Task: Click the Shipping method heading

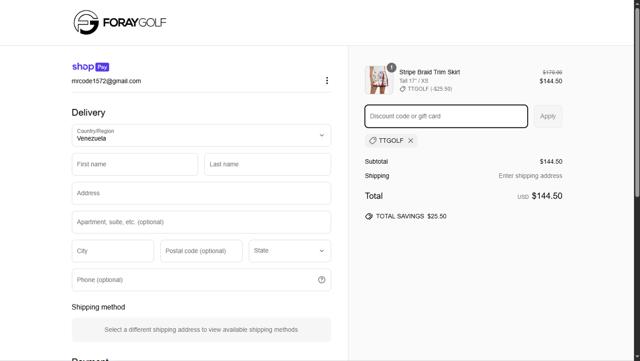Action: pos(98,307)
